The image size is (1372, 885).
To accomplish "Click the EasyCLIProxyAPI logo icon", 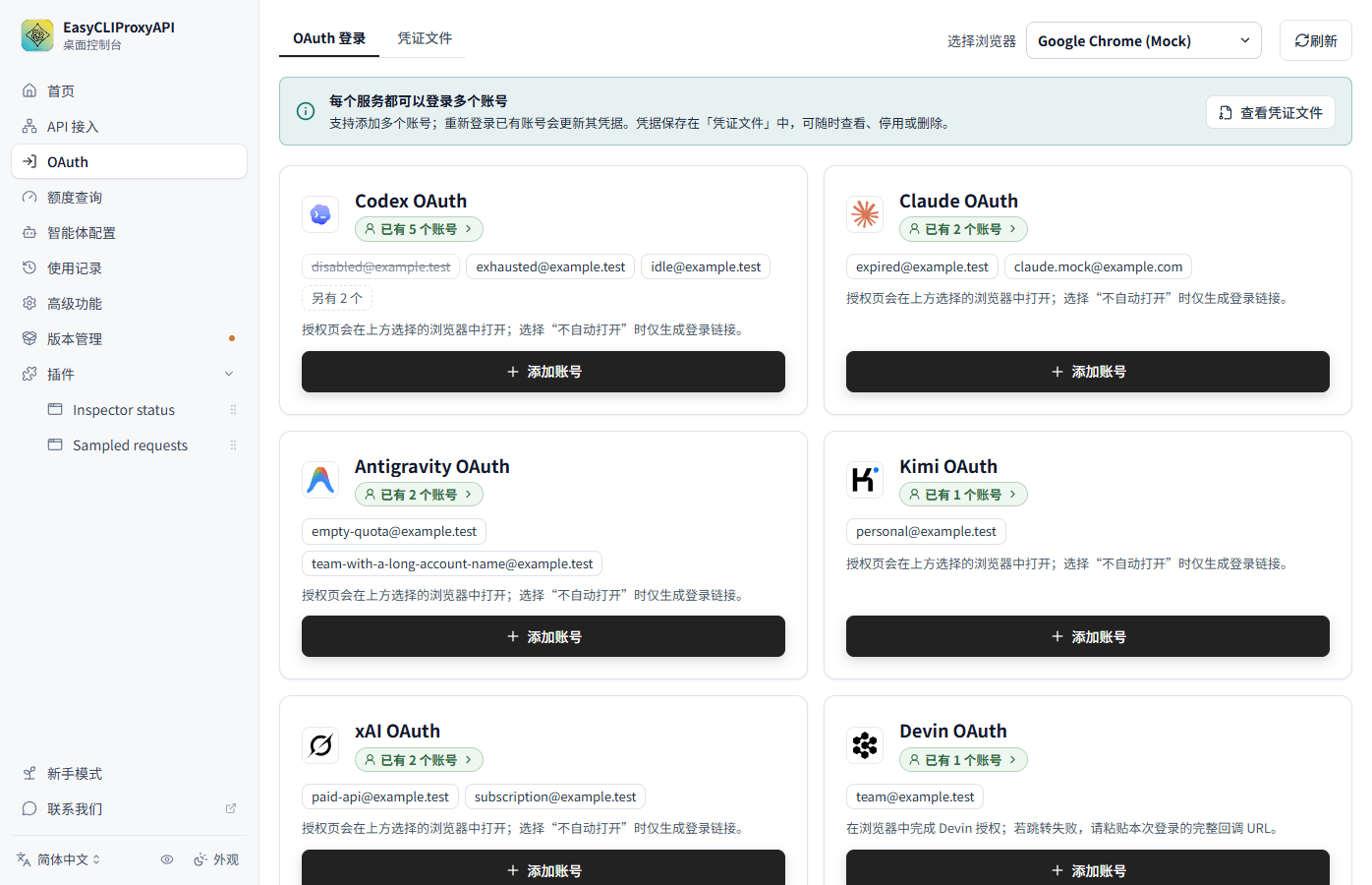I will (x=37, y=35).
